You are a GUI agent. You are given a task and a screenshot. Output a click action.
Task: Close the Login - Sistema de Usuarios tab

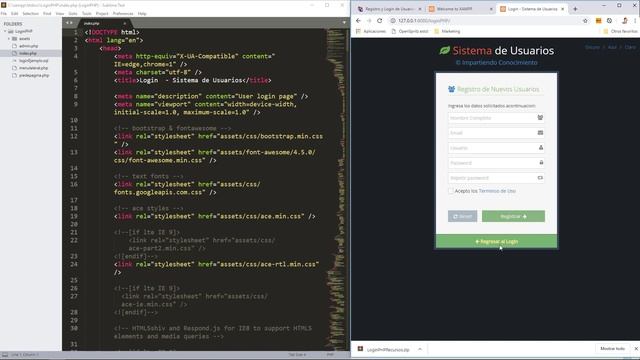pyautogui.click(x=562, y=9)
